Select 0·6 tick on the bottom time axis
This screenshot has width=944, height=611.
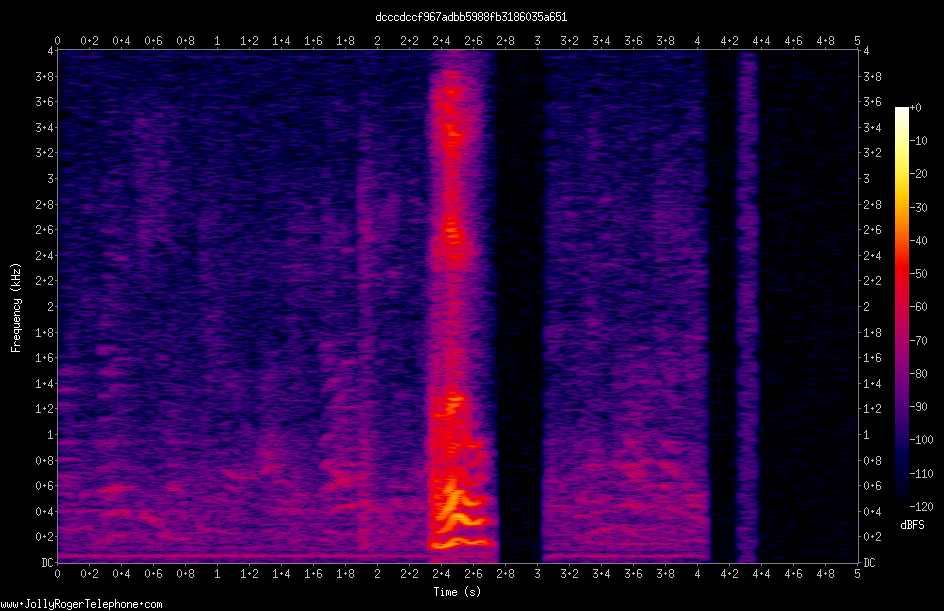click(154, 574)
